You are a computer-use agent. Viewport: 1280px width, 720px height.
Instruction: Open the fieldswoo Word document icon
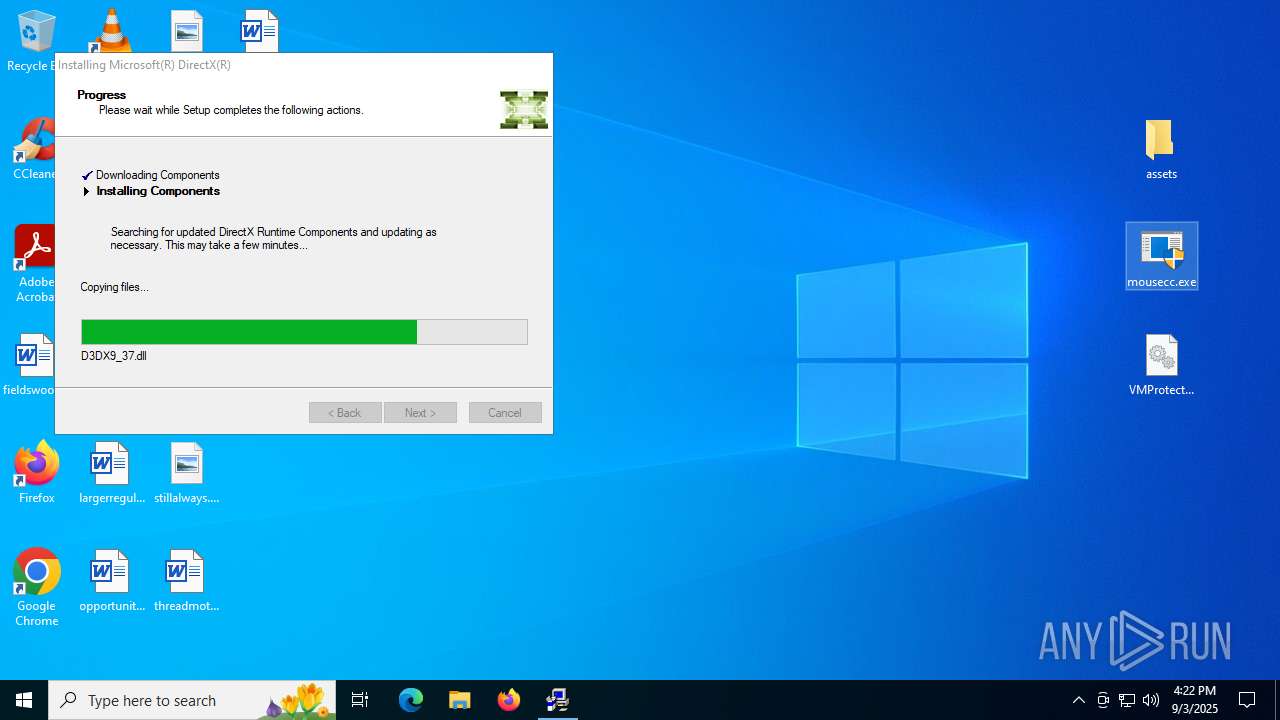[x=32, y=364]
